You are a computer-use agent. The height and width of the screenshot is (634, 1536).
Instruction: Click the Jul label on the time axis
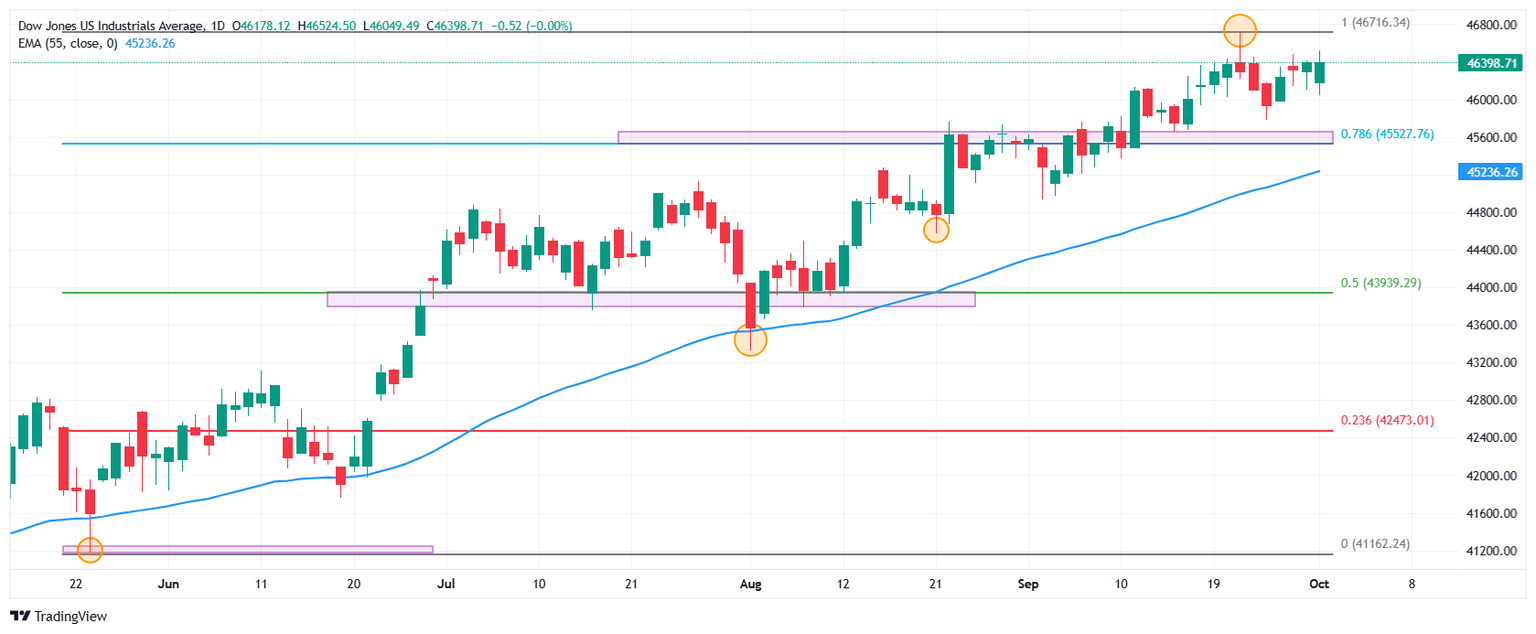click(x=446, y=582)
